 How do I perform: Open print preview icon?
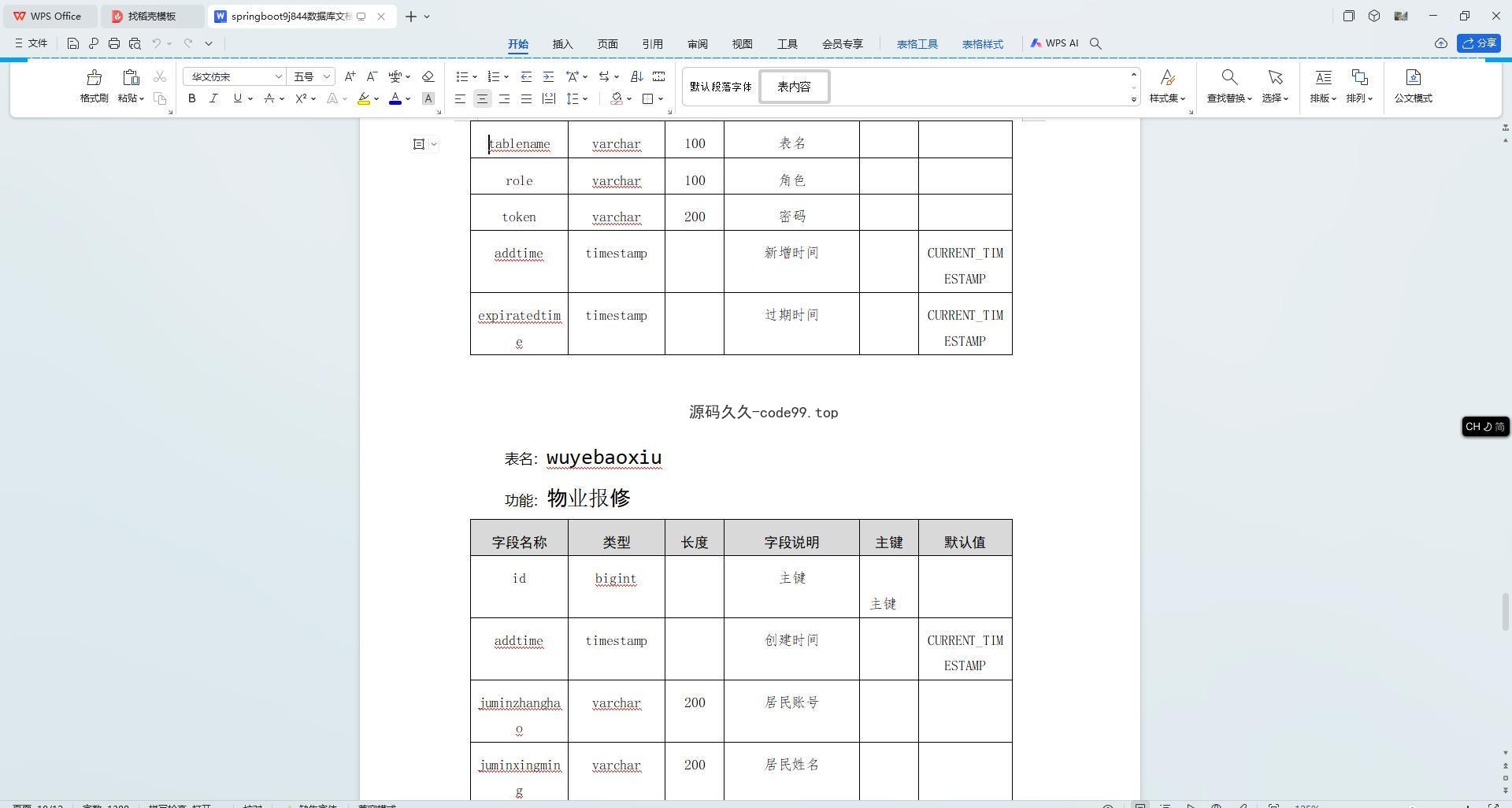tap(135, 43)
